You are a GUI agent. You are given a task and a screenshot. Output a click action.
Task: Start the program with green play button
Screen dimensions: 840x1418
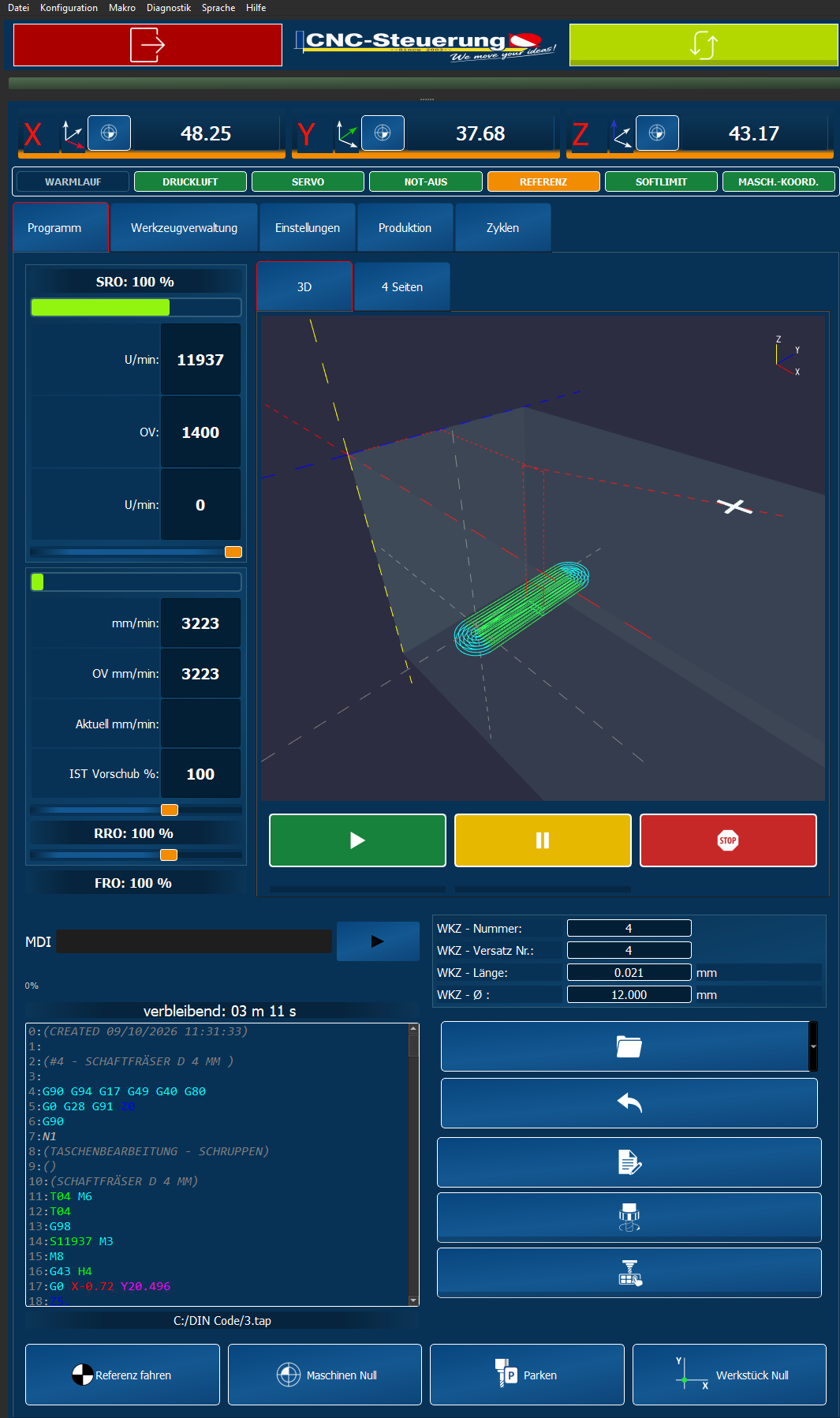357,840
